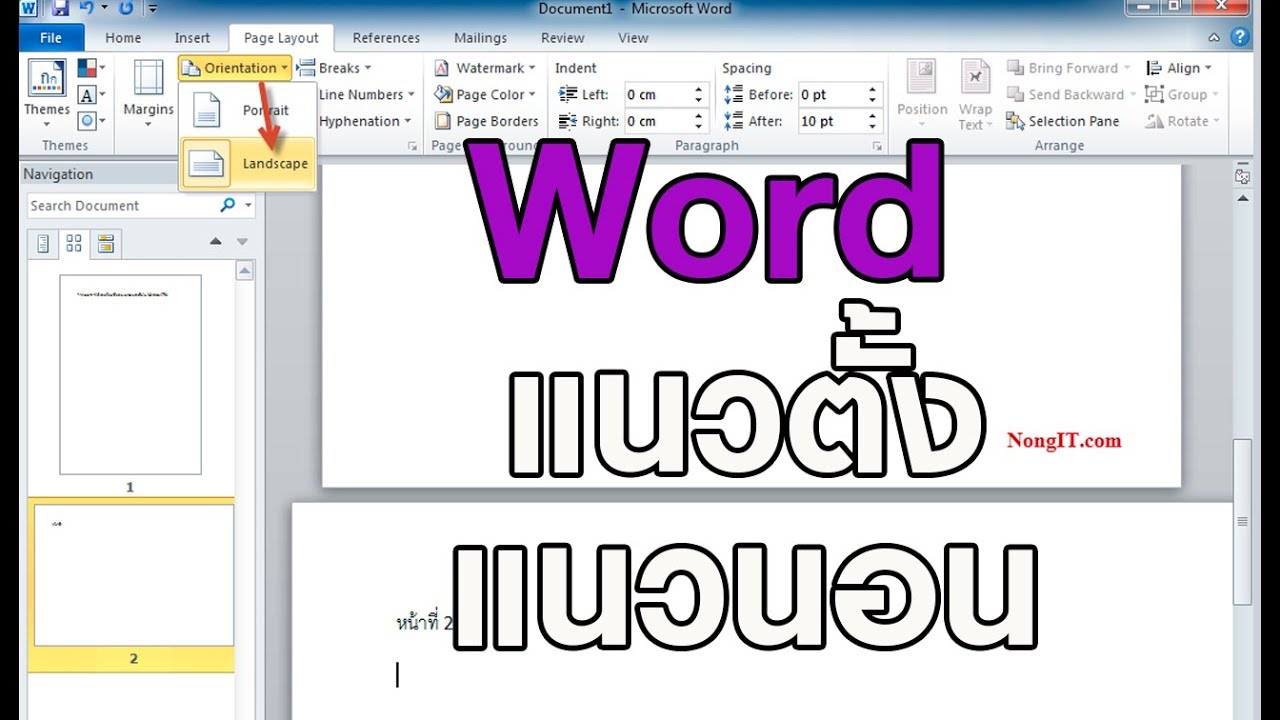
Task: Click the Word application icon in title bar
Action: coord(30,9)
